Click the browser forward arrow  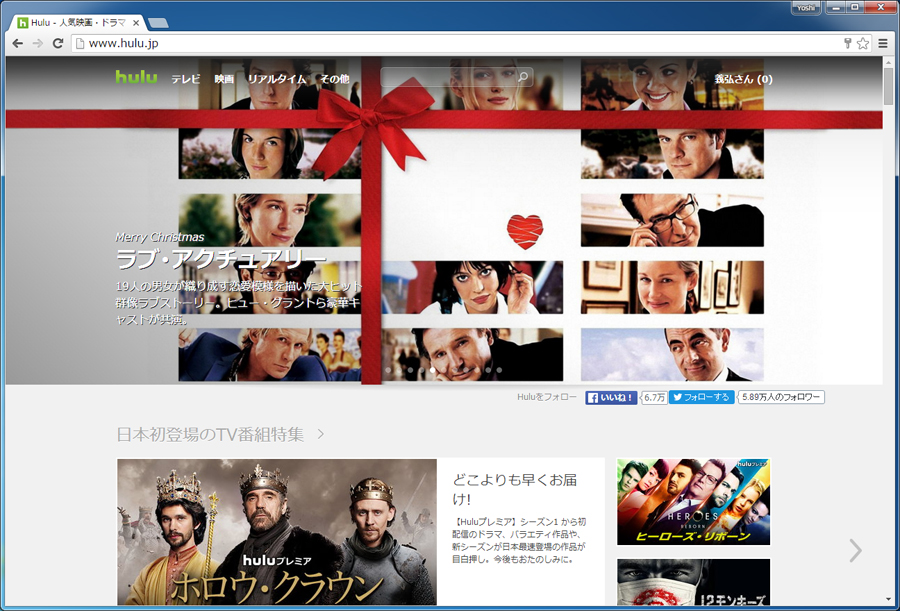coord(38,44)
